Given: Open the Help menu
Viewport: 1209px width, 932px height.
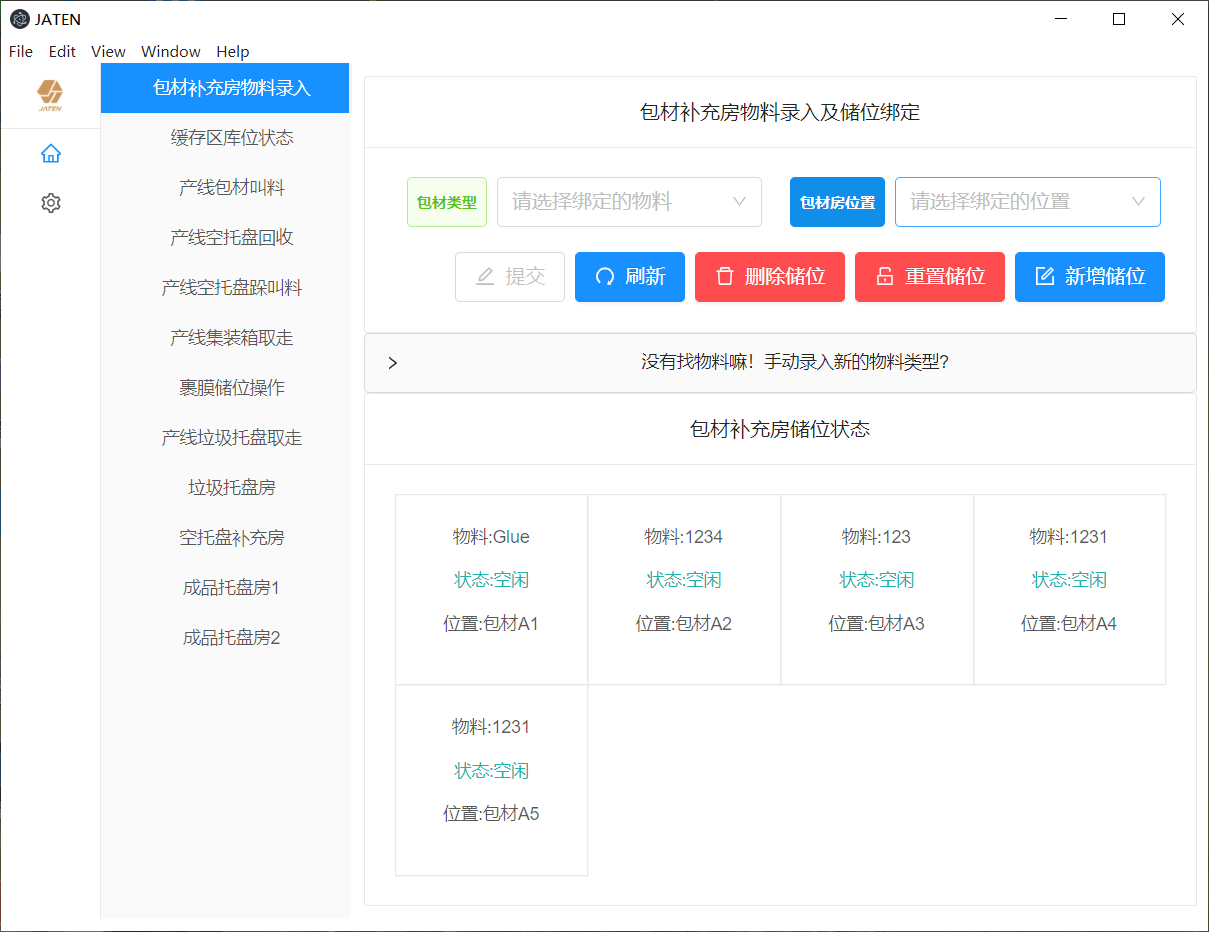Looking at the screenshot, I should pyautogui.click(x=233, y=51).
